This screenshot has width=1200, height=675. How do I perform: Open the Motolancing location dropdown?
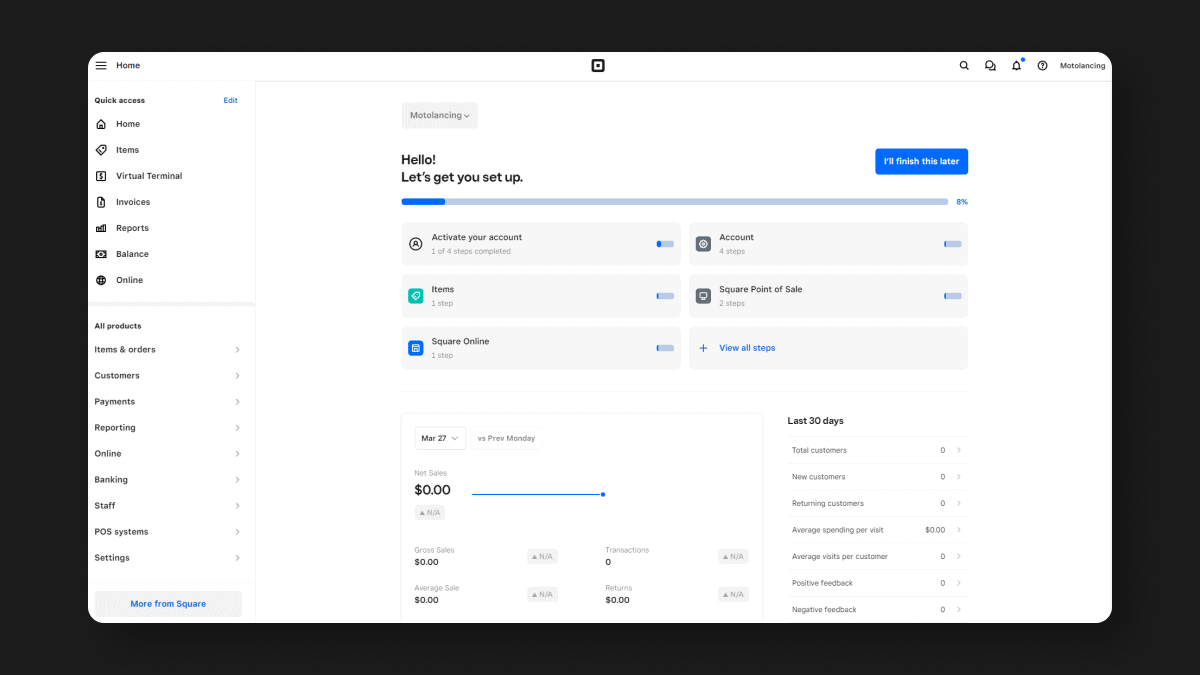tap(440, 115)
